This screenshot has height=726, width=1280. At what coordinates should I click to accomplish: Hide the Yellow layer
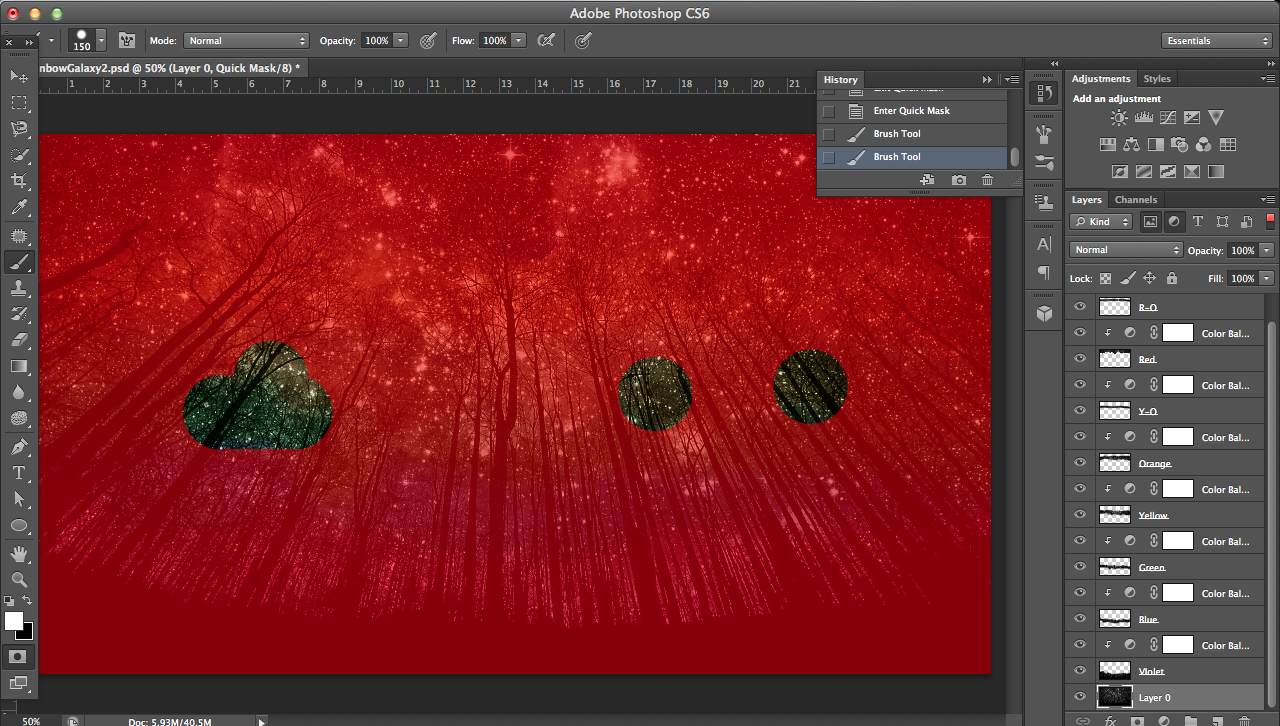(1079, 515)
